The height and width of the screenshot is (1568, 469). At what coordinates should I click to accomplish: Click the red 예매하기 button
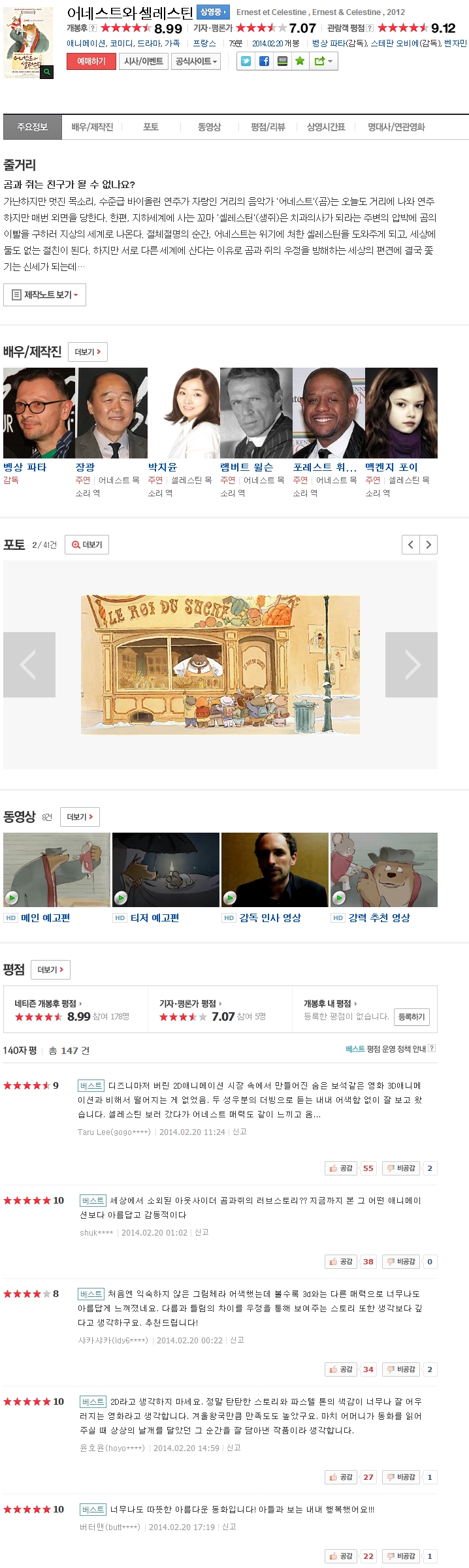(x=91, y=61)
